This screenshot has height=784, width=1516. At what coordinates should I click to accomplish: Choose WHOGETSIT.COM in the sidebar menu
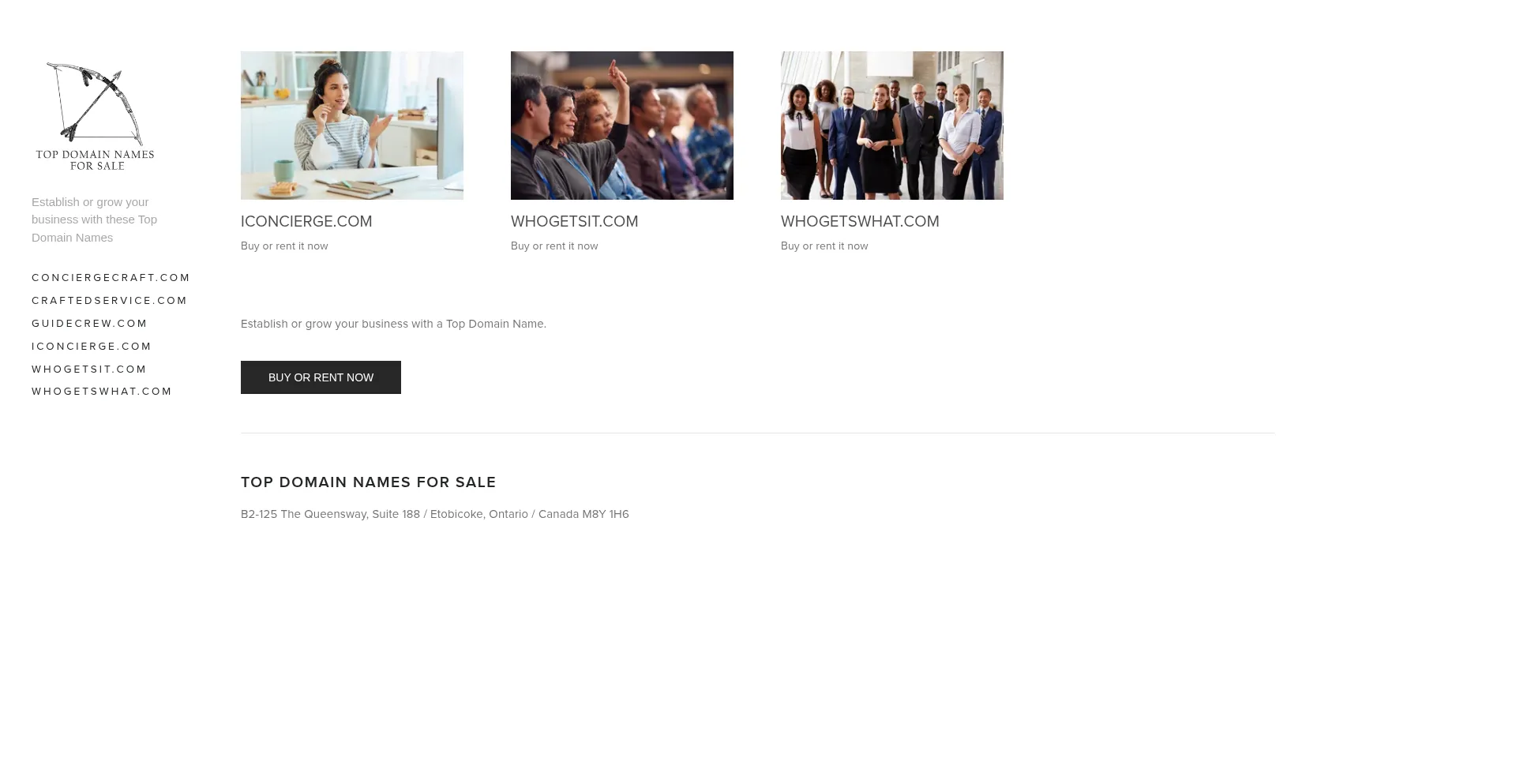point(89,369)
